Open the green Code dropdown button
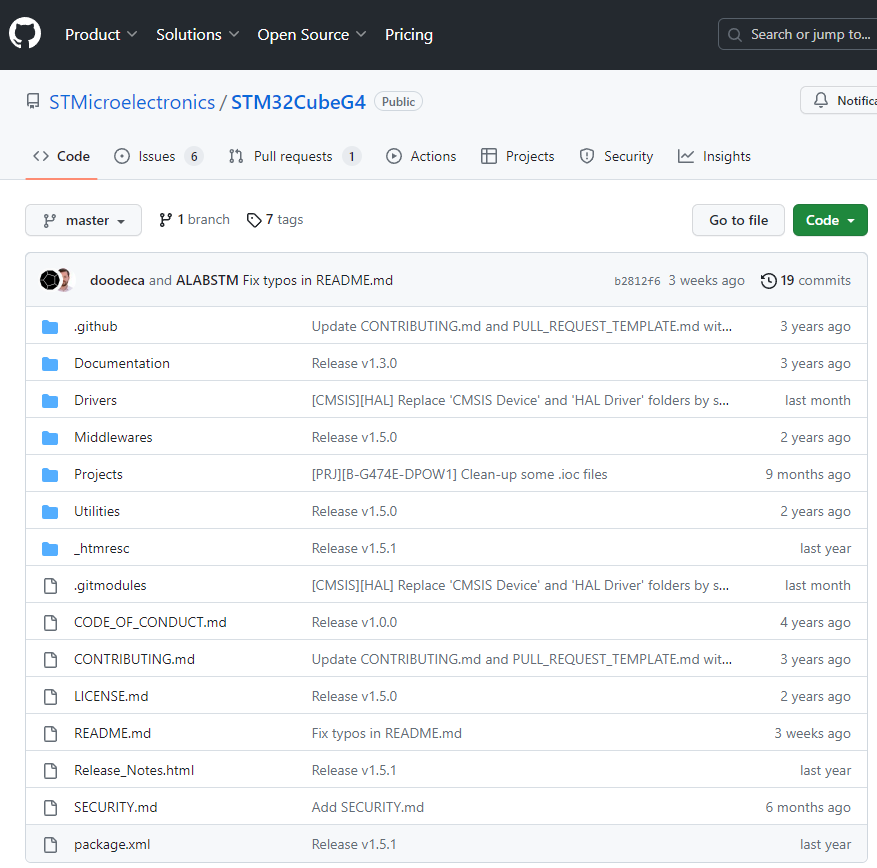This screenshot has width=877, height=868. (830, 220)
